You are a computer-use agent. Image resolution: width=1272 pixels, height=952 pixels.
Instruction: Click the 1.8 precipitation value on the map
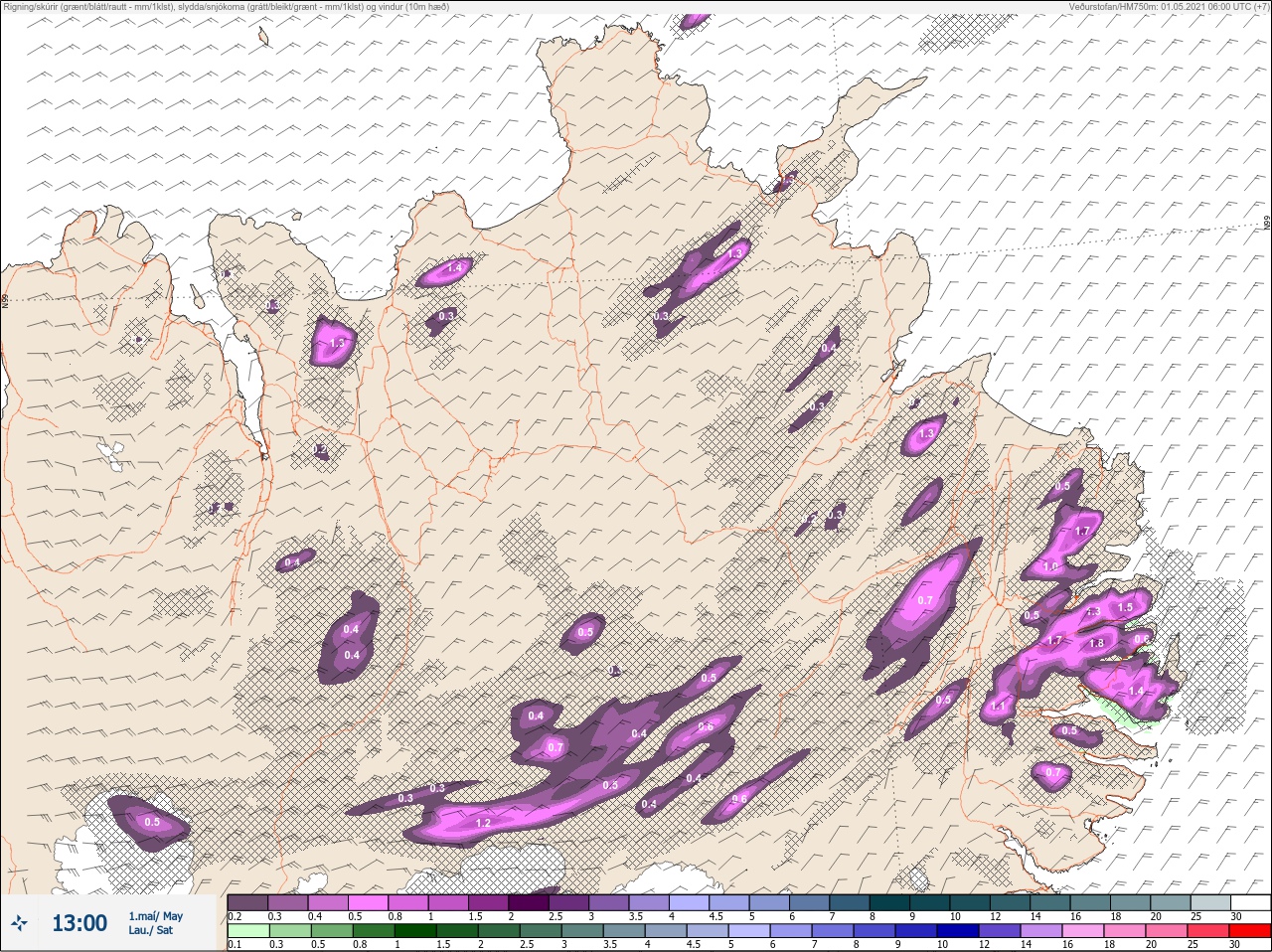(1096, 643)
